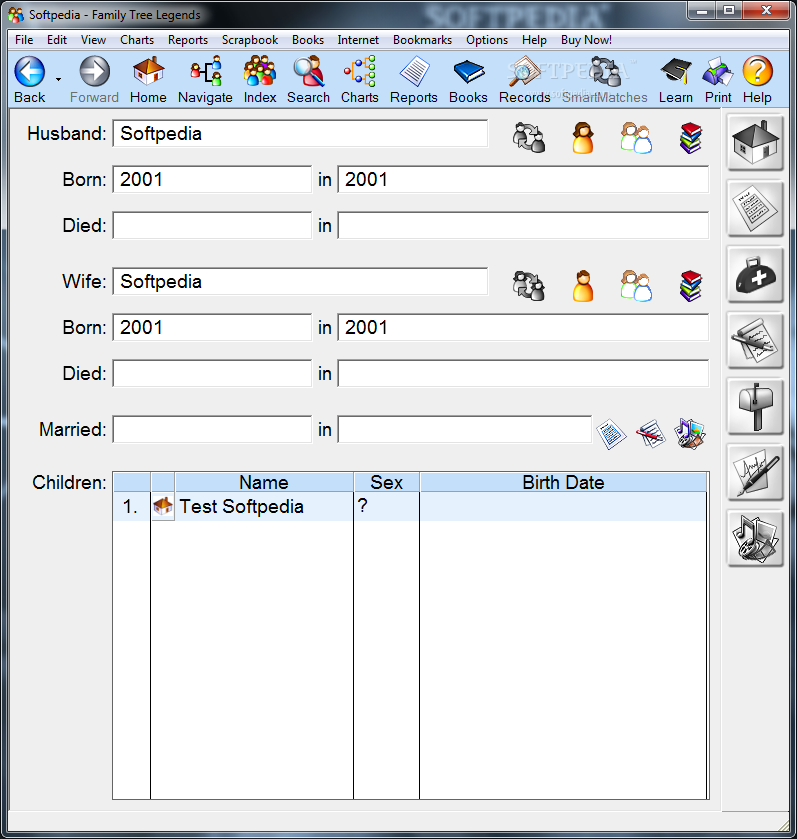
Task: Open the Scrapbook menu
Action: pyautogui.click(x=250, y=40)
